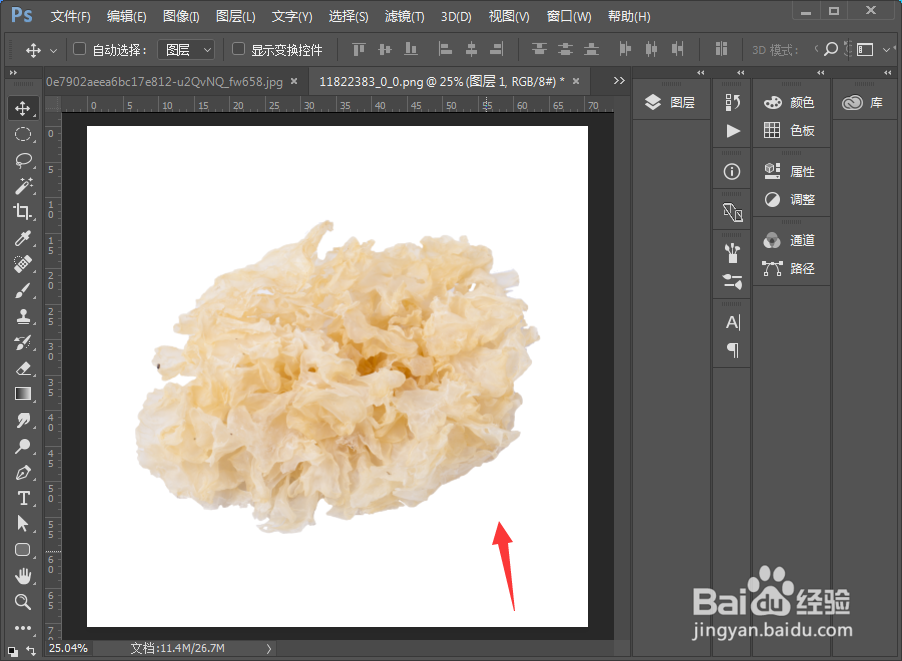Viewport: 902px width, 661px height.
Task: Select the Path Selection tool
Action: coord(23,524)
